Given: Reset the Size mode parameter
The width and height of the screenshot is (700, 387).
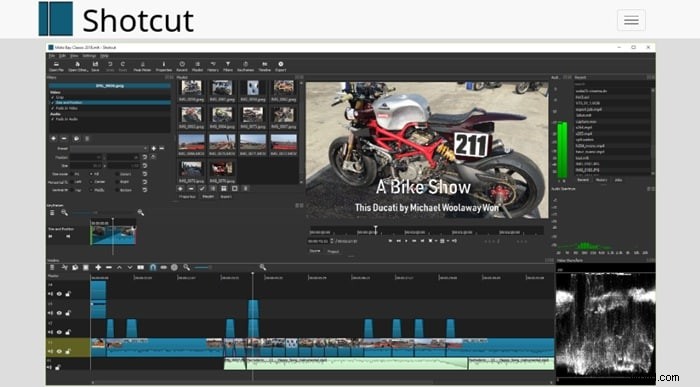Looking at the screenshot, I should [x=145, y=174].
